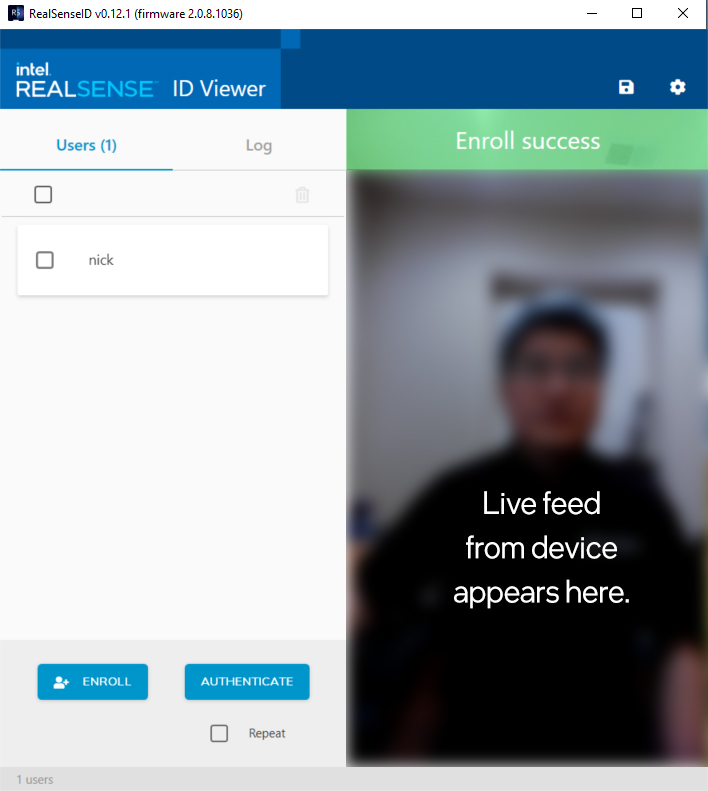Switch to the Users (1) tab
708x791 pixels.
pyautogui.click(x=86, y=145)
